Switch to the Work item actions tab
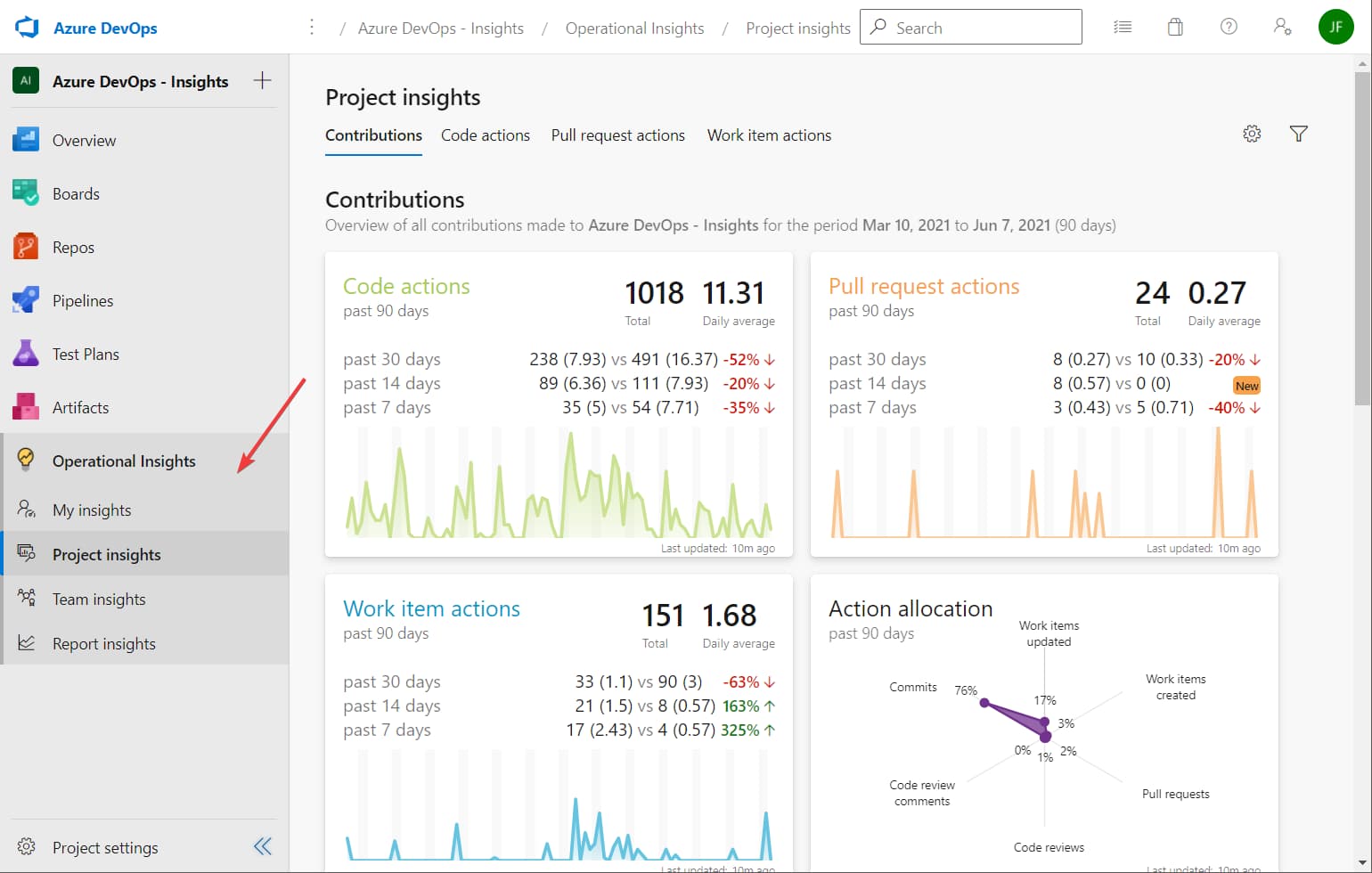 [769, 135]
